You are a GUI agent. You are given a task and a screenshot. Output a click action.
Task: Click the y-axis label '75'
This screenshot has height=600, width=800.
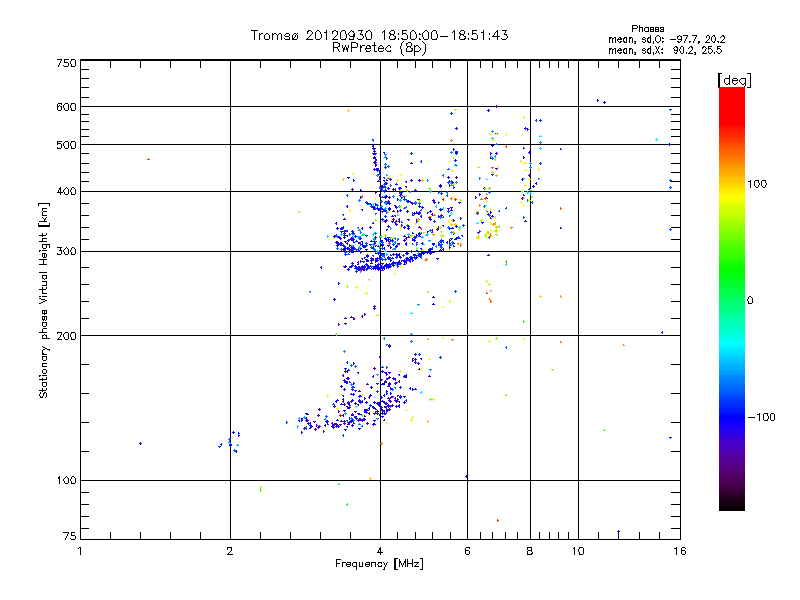click(x=70, y=536)
